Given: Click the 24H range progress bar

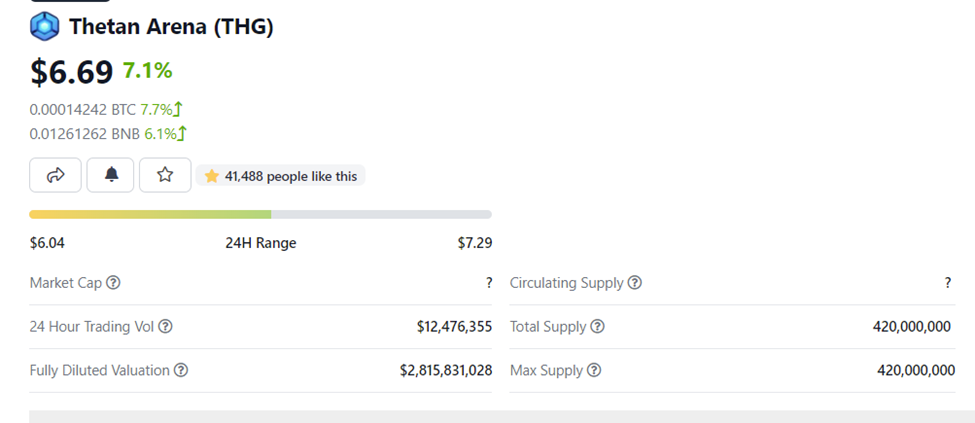Looking at the screenshot, I should (x=260, y=214).
